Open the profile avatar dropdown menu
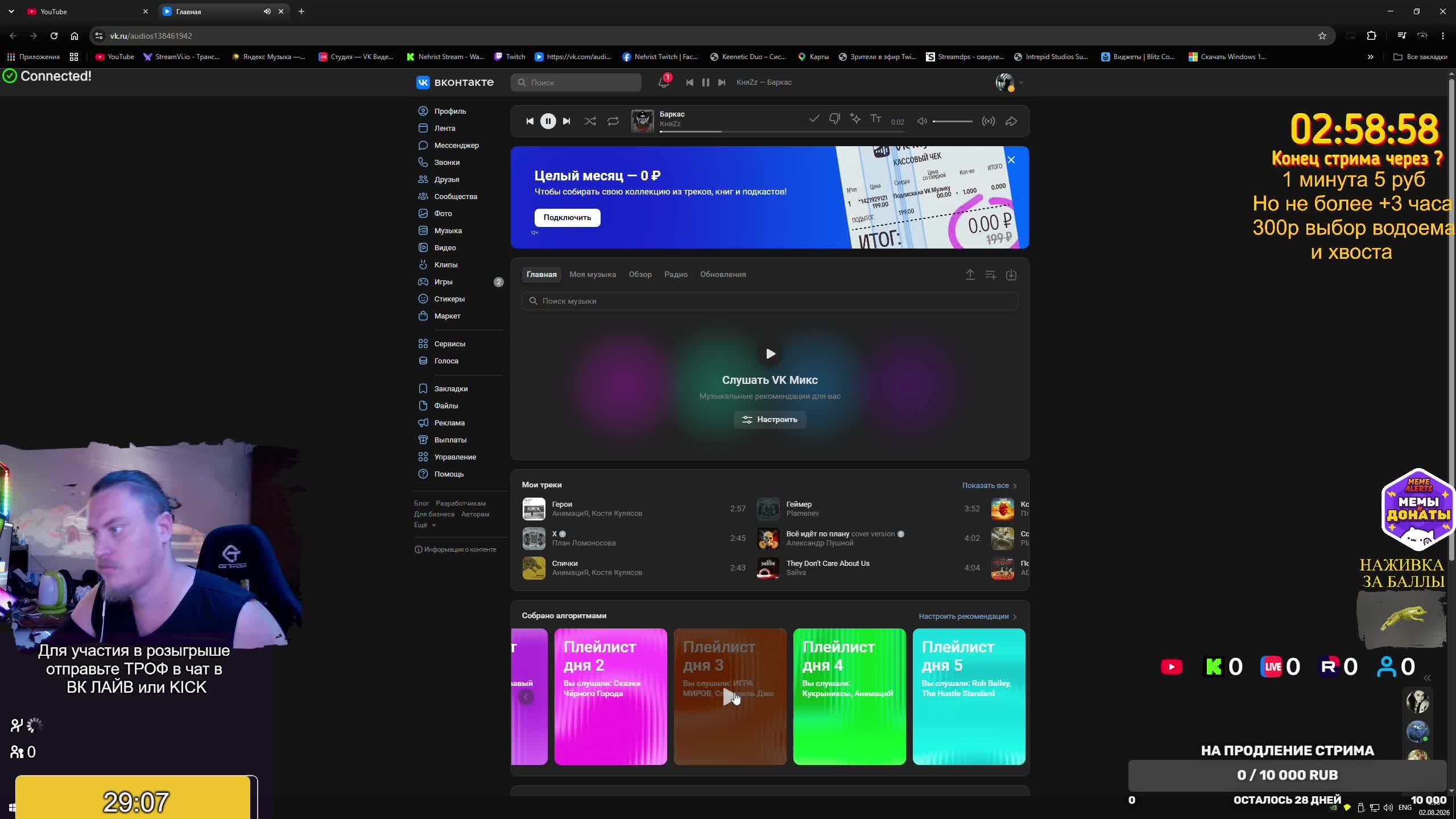Viewport: 1456px width, 819px height. 1009,82
